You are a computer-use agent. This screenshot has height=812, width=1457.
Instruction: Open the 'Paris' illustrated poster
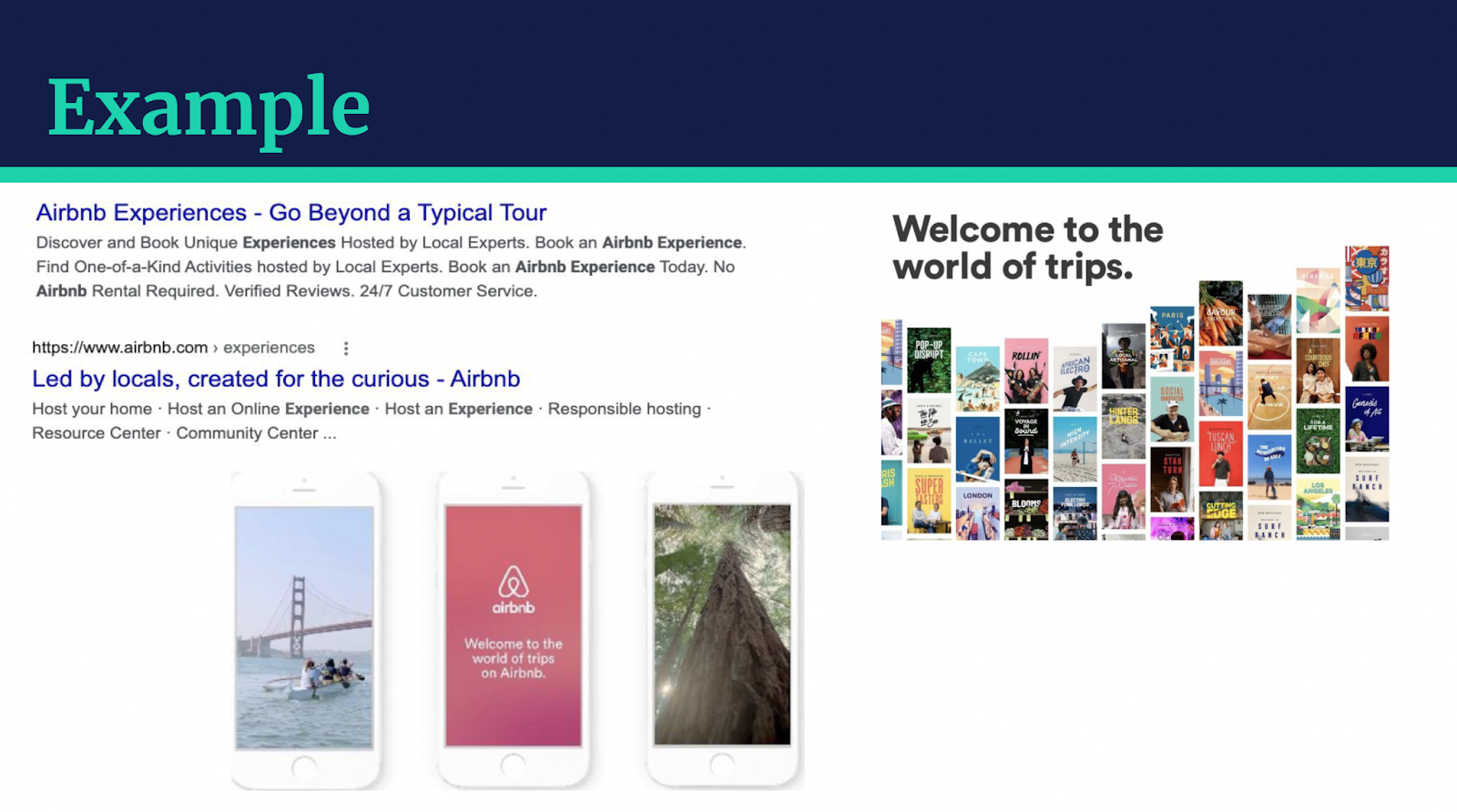[1172, 340]
